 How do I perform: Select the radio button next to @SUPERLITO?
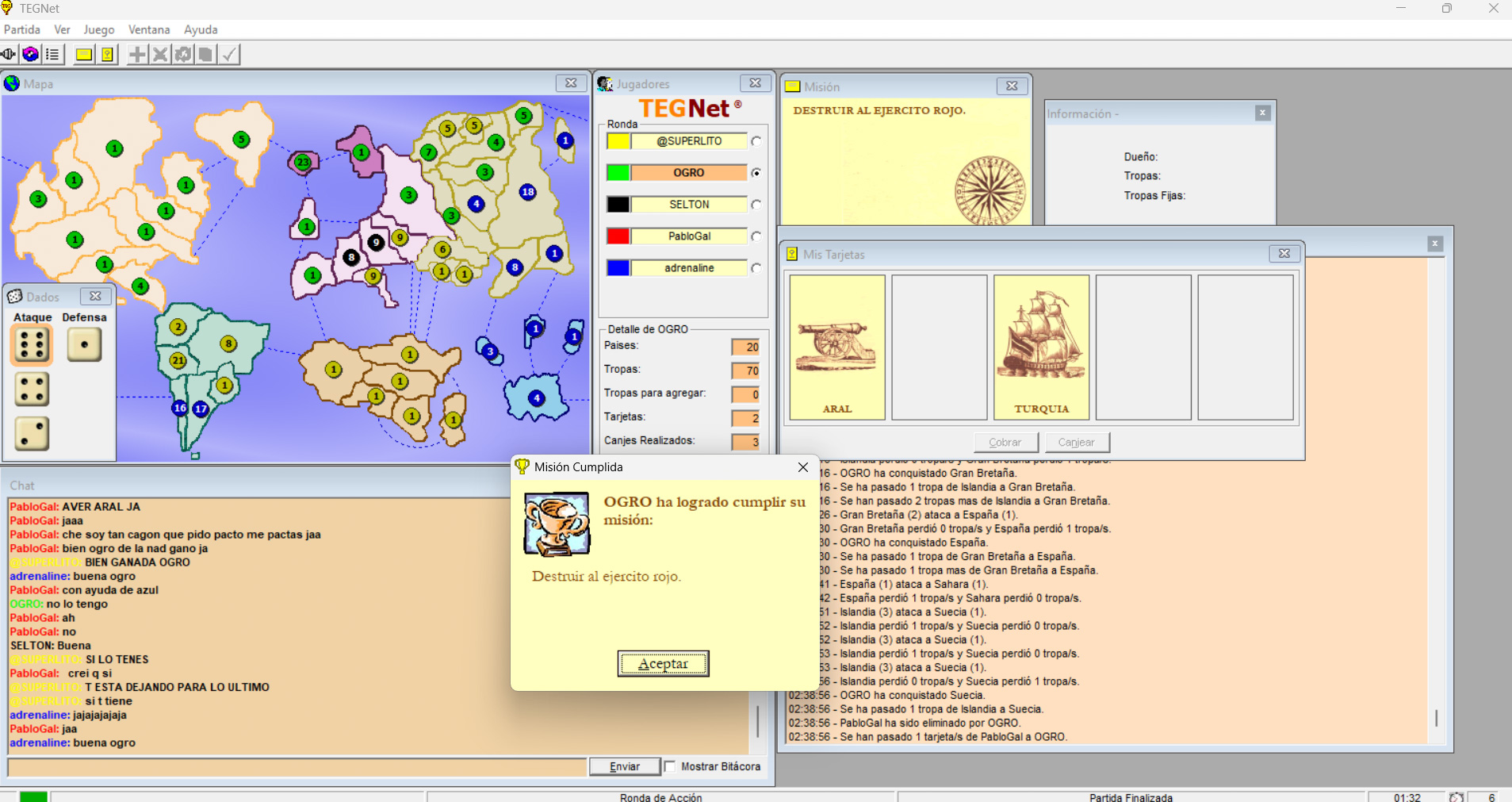(x=756, y=141)
